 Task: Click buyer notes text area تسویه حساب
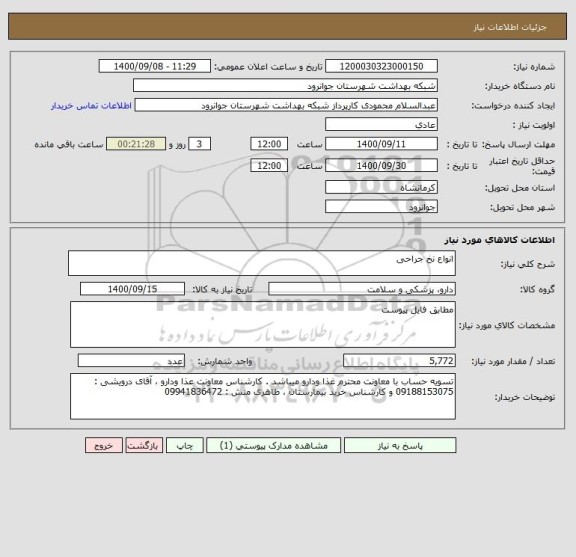[263, 396]
